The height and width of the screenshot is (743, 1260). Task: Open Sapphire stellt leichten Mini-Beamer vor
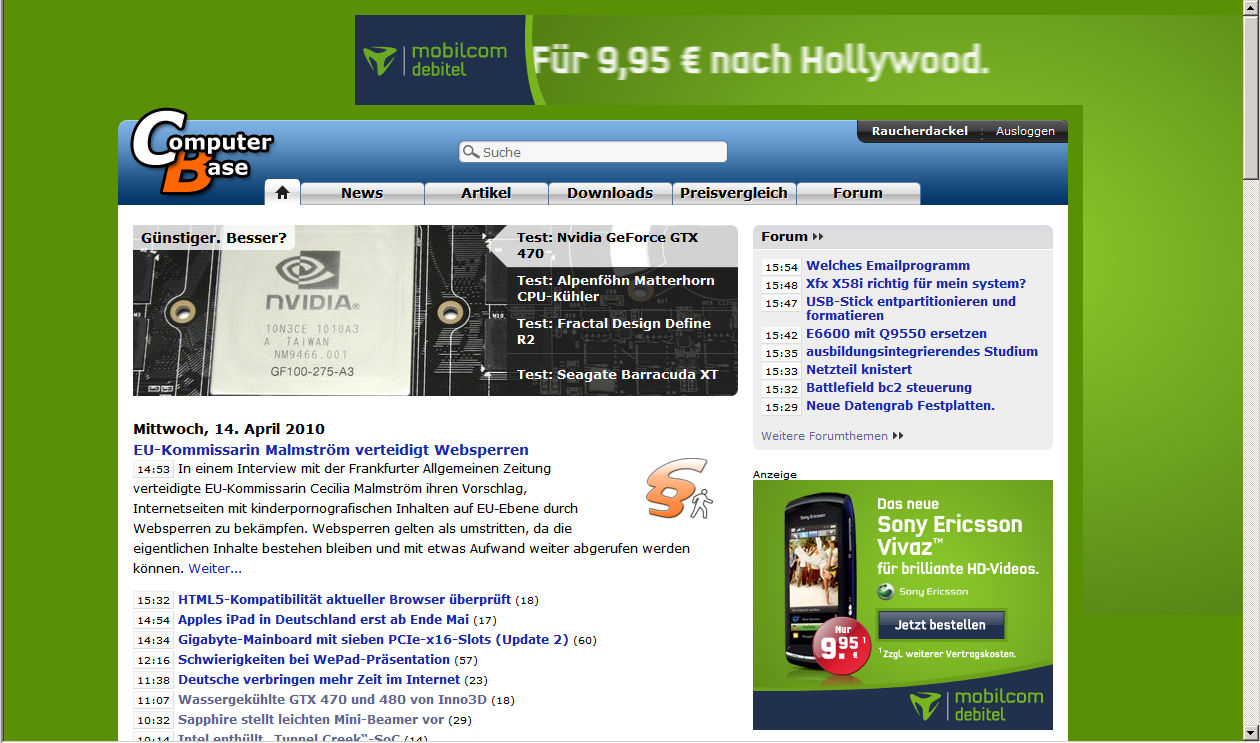[x=311, y=720]
